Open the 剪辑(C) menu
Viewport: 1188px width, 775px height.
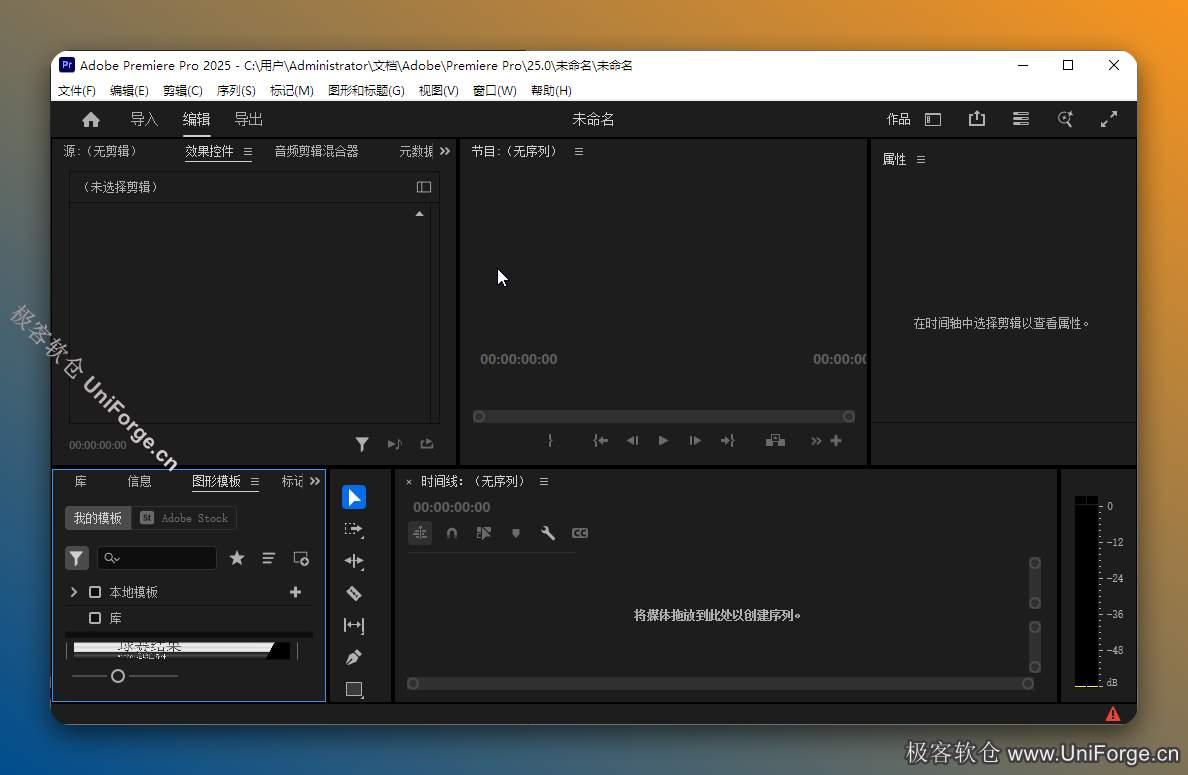tap(183, 90)
